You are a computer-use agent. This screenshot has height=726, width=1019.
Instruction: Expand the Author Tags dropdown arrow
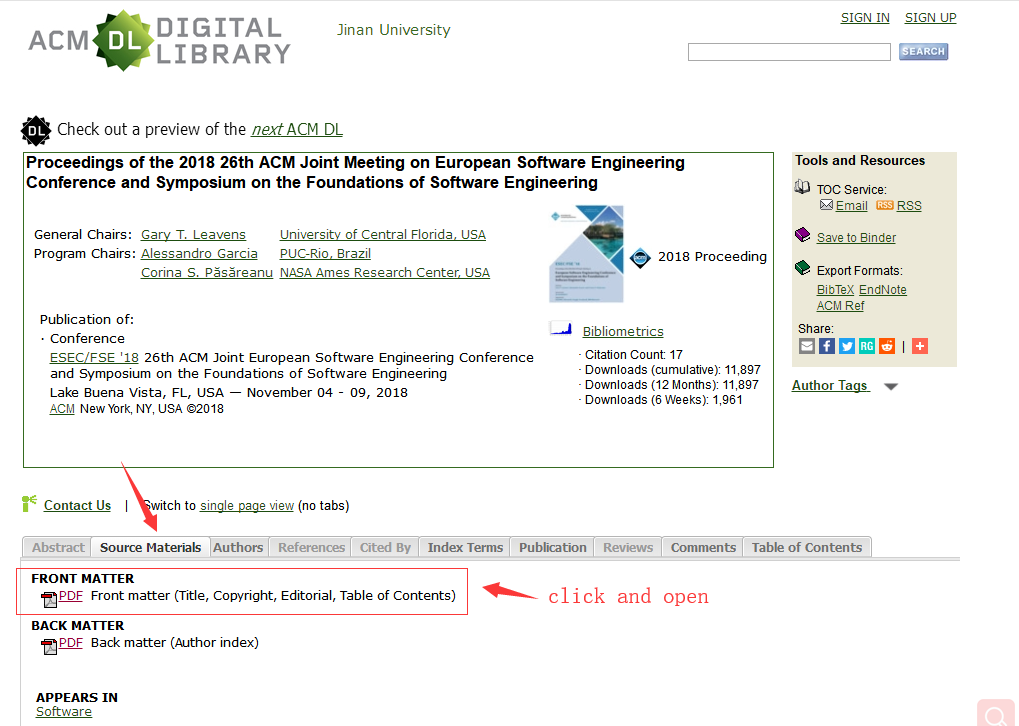coord(891,387)
